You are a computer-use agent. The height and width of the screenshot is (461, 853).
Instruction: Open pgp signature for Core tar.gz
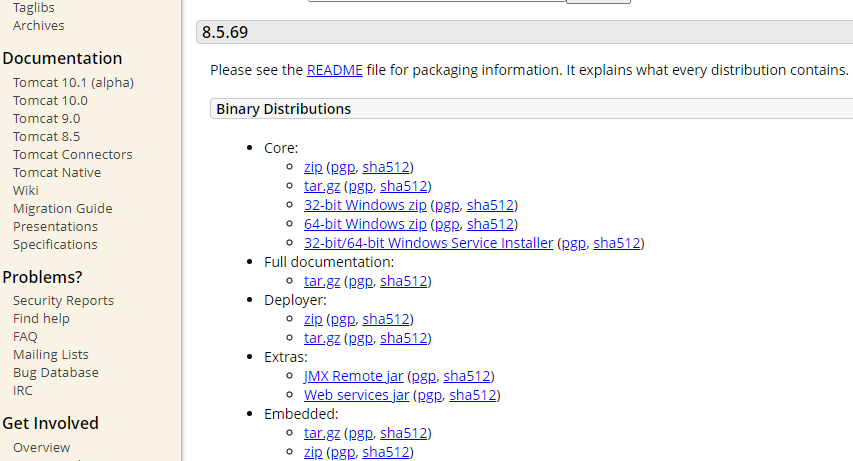click(361, 186)
